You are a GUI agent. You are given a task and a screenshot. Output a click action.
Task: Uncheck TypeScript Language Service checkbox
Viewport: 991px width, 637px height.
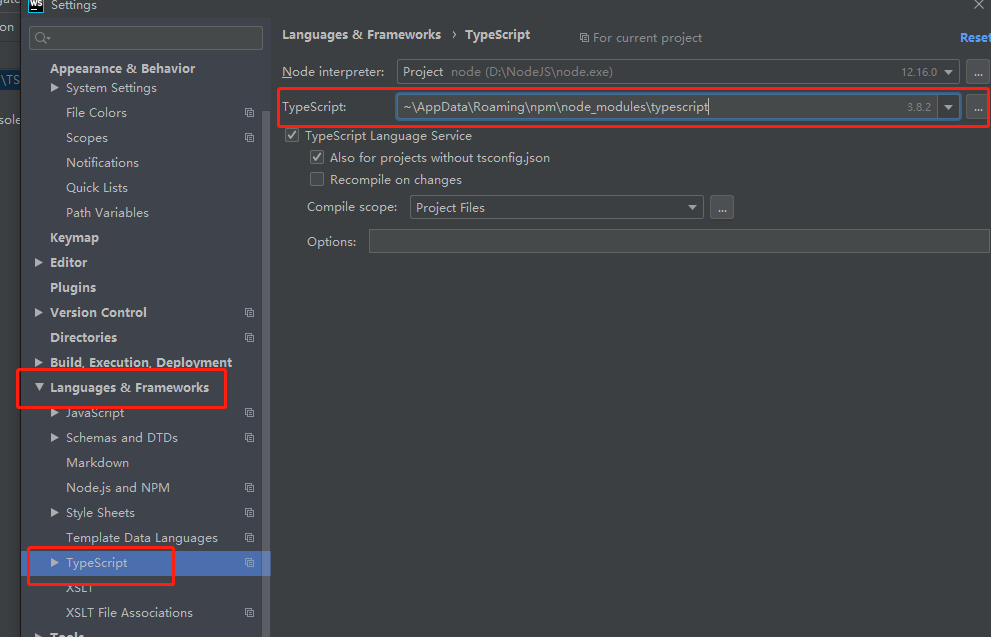(292, 135)
